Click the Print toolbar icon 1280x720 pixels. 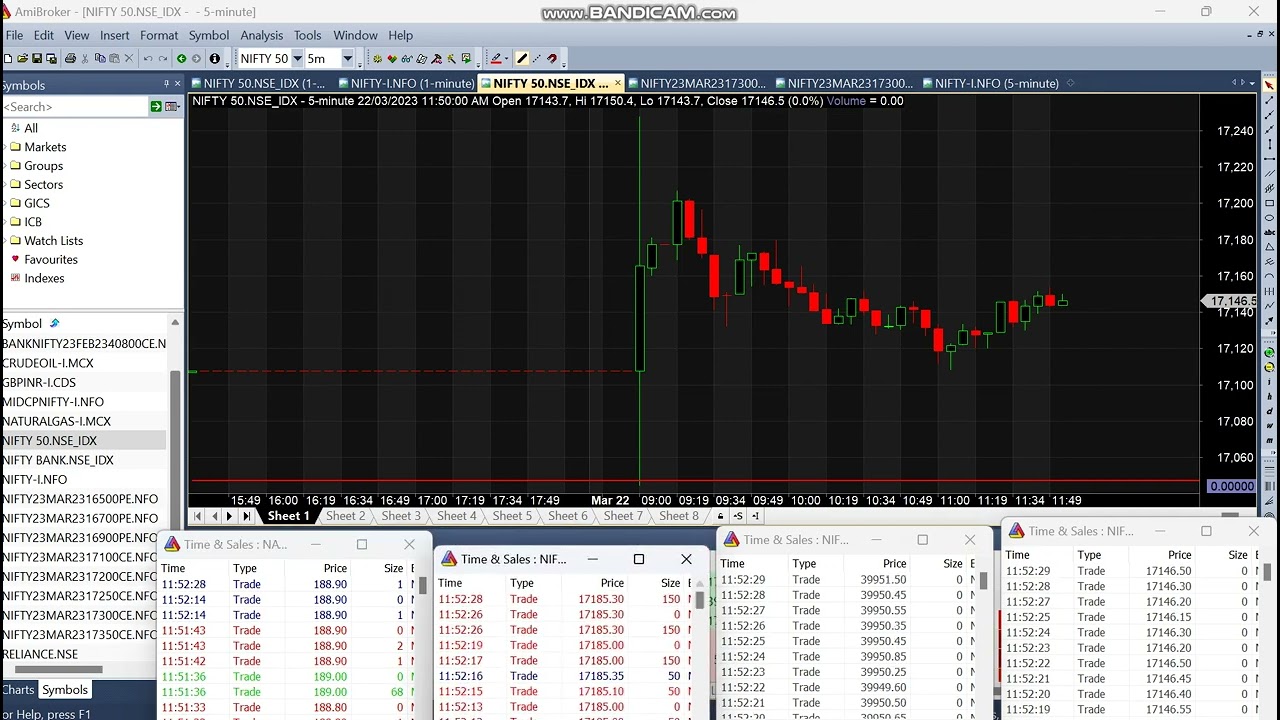point(70,58)
